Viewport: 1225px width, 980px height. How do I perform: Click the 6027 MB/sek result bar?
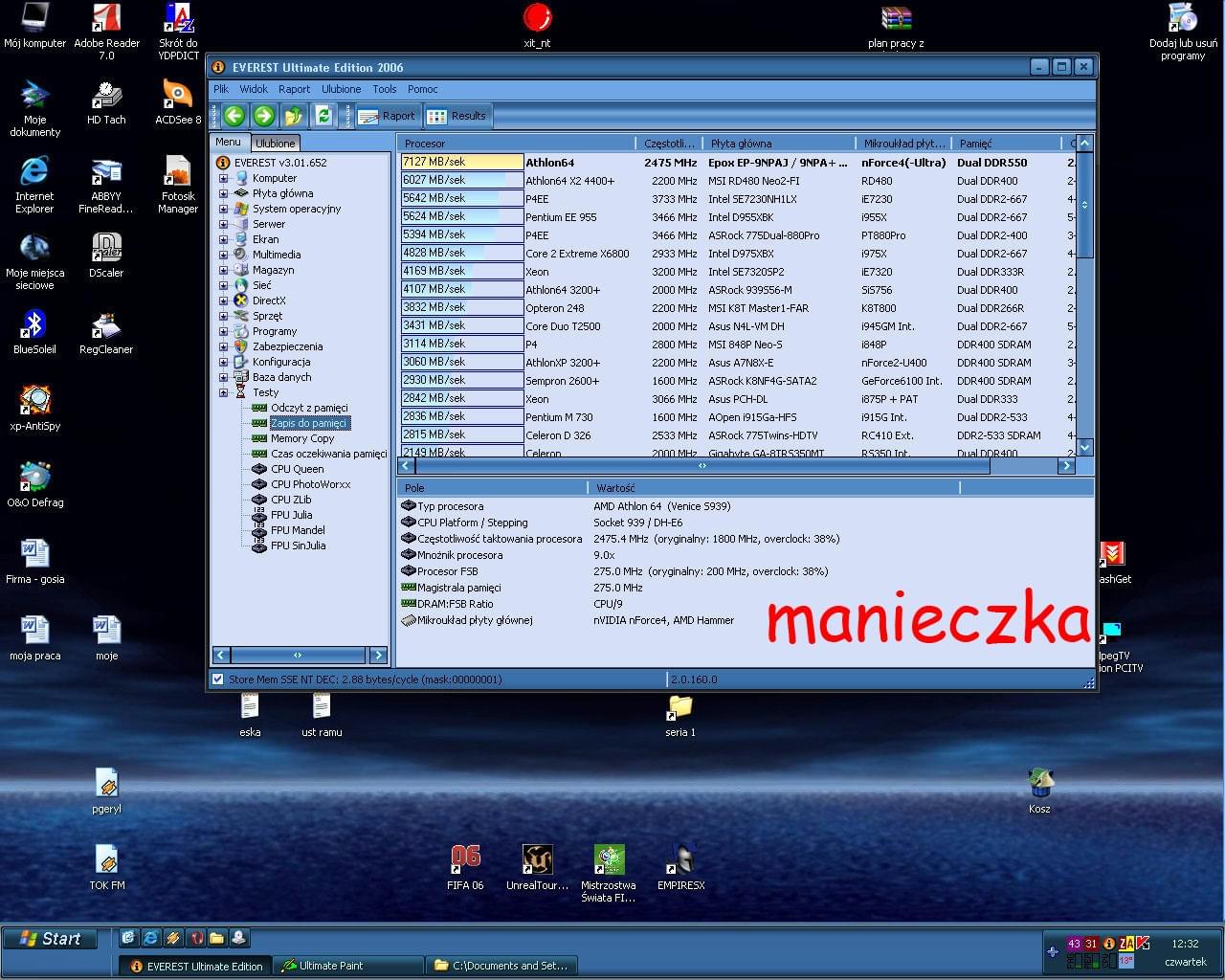point(462,180)
